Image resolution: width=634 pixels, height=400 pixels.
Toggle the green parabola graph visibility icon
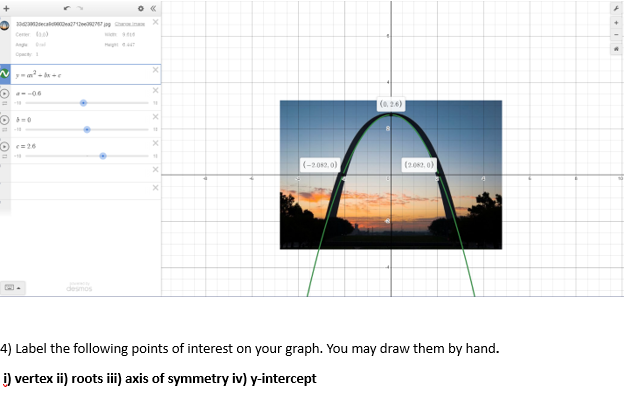(x=5, y=74)
